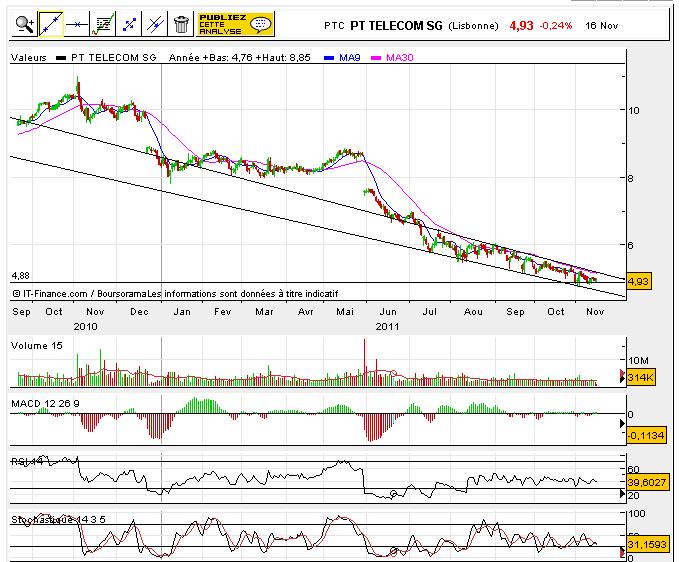Pick the parallel channel line tool
The width and height of the screenshot is (679, 562).
(155, 24)
